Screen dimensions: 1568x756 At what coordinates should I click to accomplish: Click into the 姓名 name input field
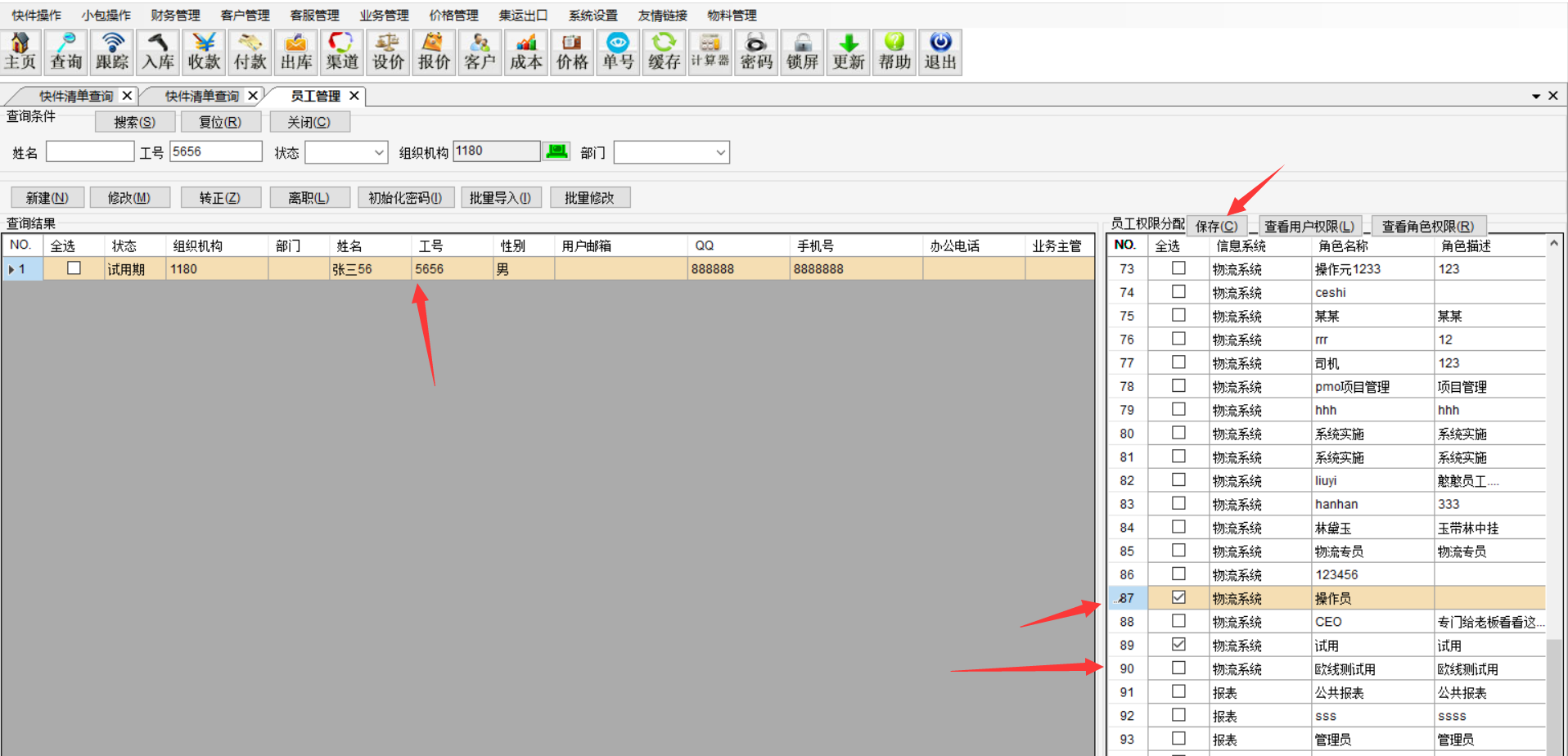click(x=90, y=151)
